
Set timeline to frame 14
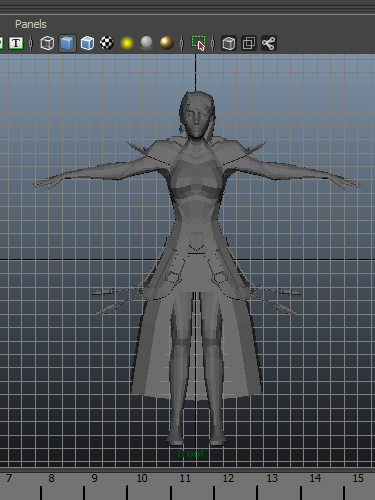315,478
